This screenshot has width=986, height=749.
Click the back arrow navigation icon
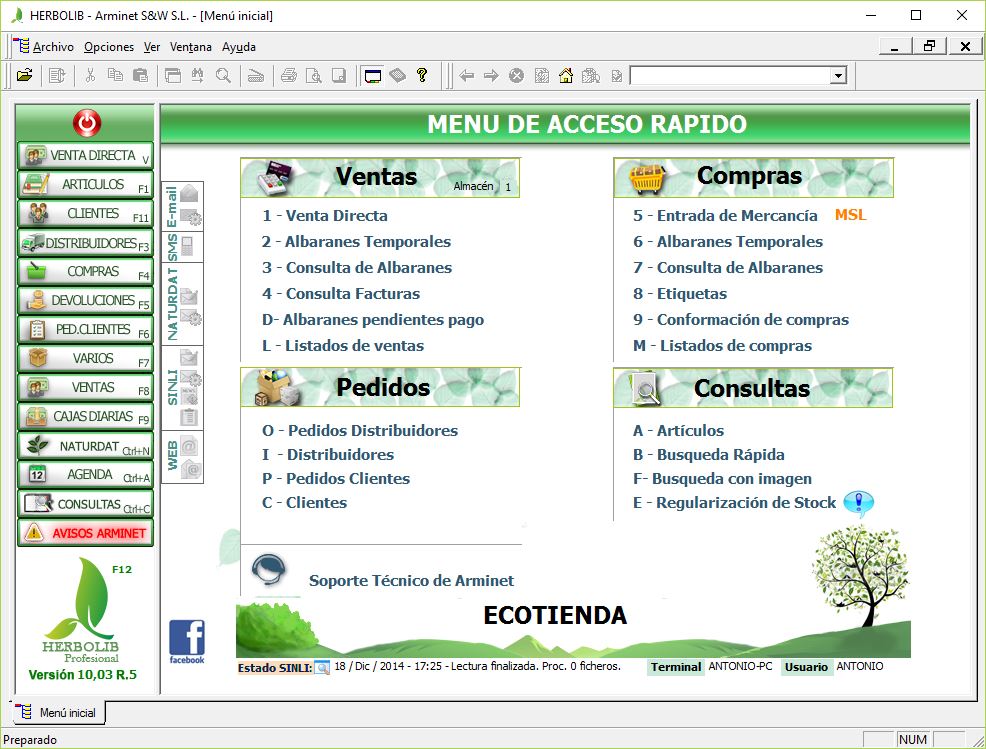[466, 76]
